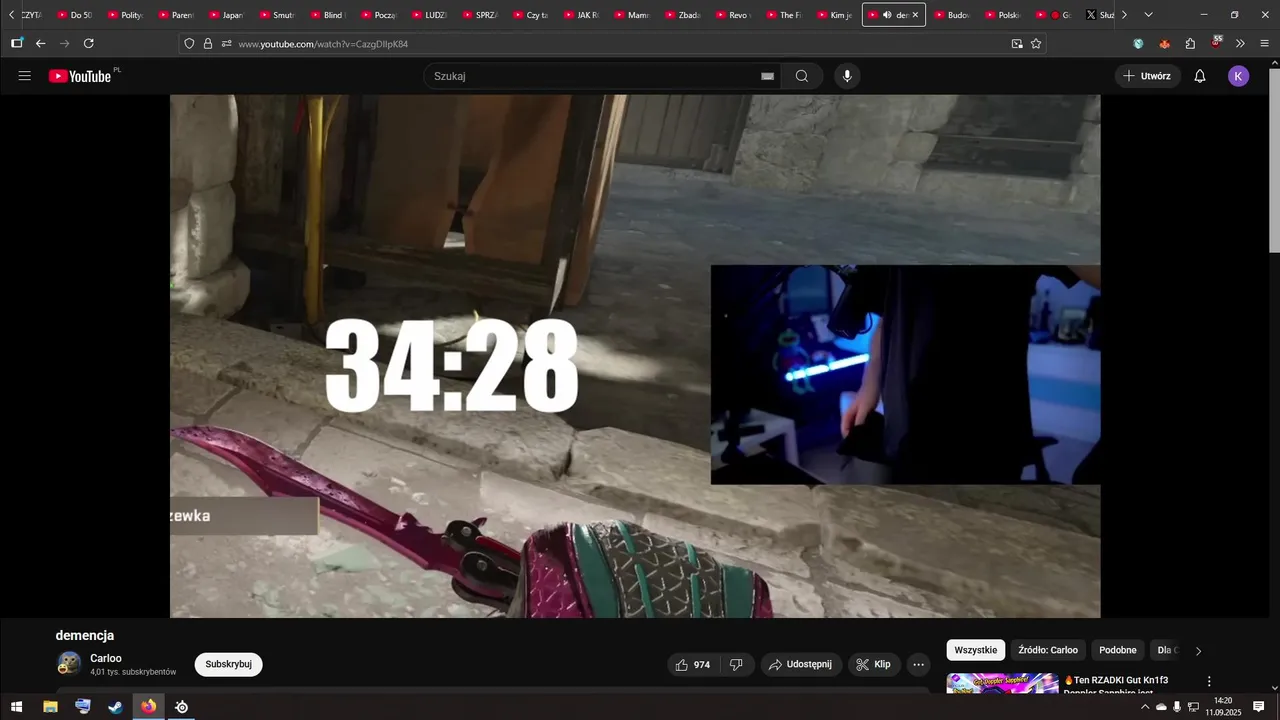Open the uBlock extension with 55 badge
The image size is (1280, 720).
pos(1216,43)
